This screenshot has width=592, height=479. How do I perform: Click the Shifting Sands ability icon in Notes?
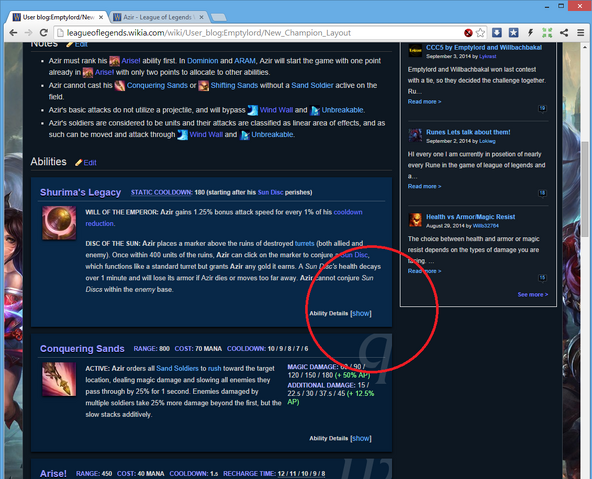point(204,85)
